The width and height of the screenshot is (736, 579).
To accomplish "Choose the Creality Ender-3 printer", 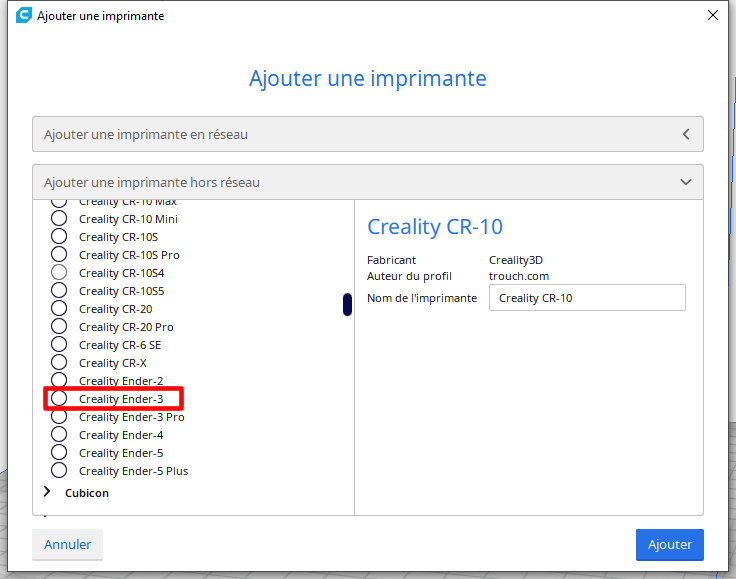I will (x=59, y=398).
